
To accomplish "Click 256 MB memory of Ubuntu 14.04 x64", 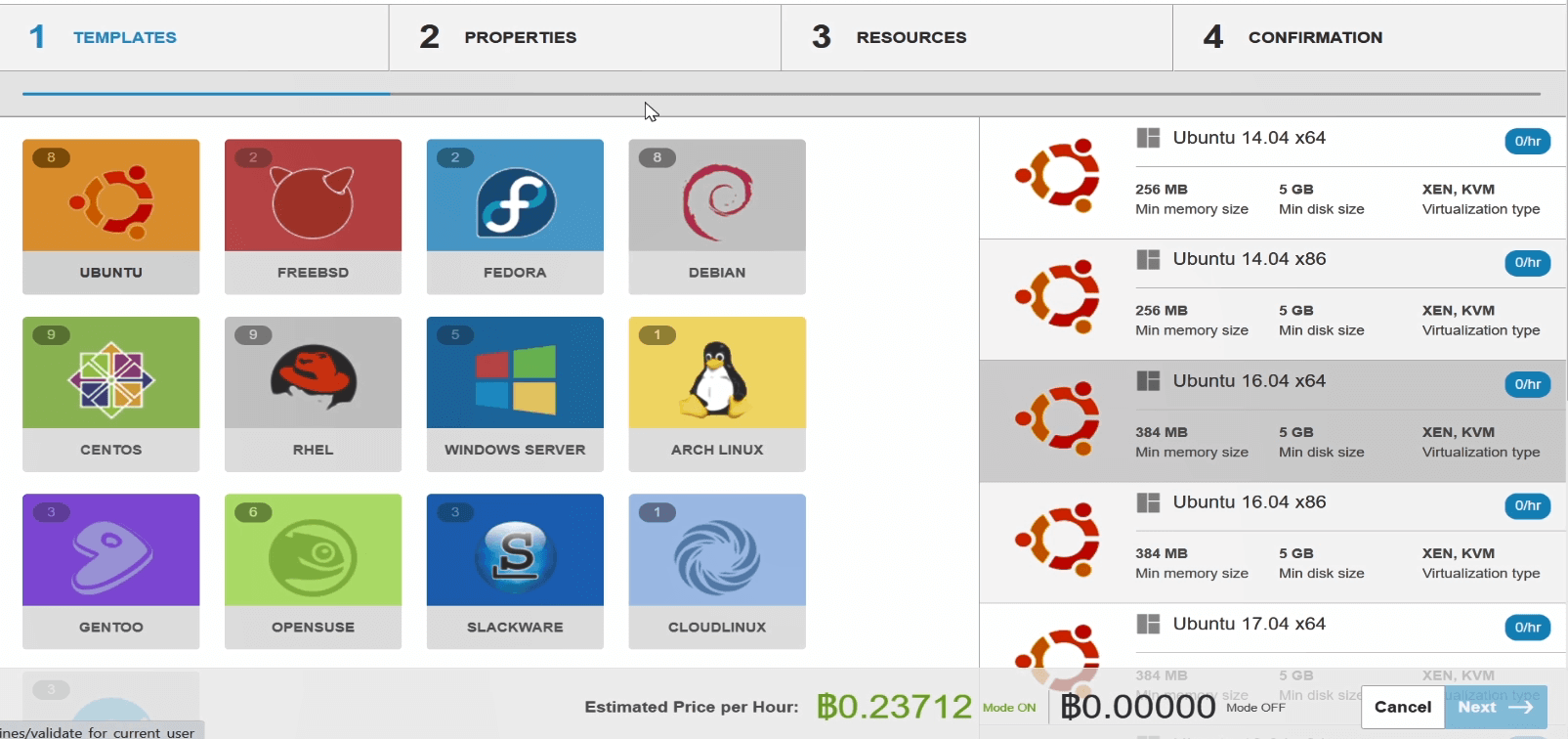I will coord(1162,190).
